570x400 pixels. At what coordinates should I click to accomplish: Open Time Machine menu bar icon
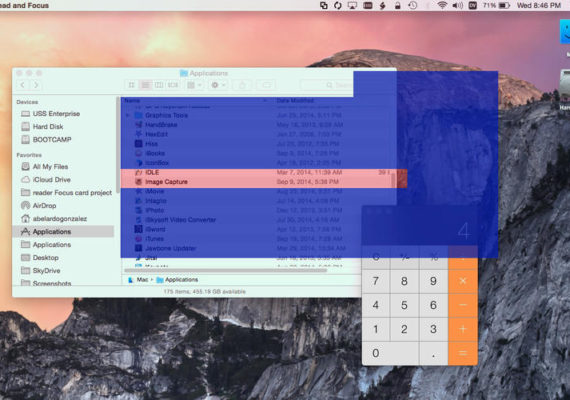click(x=413, y=5)
